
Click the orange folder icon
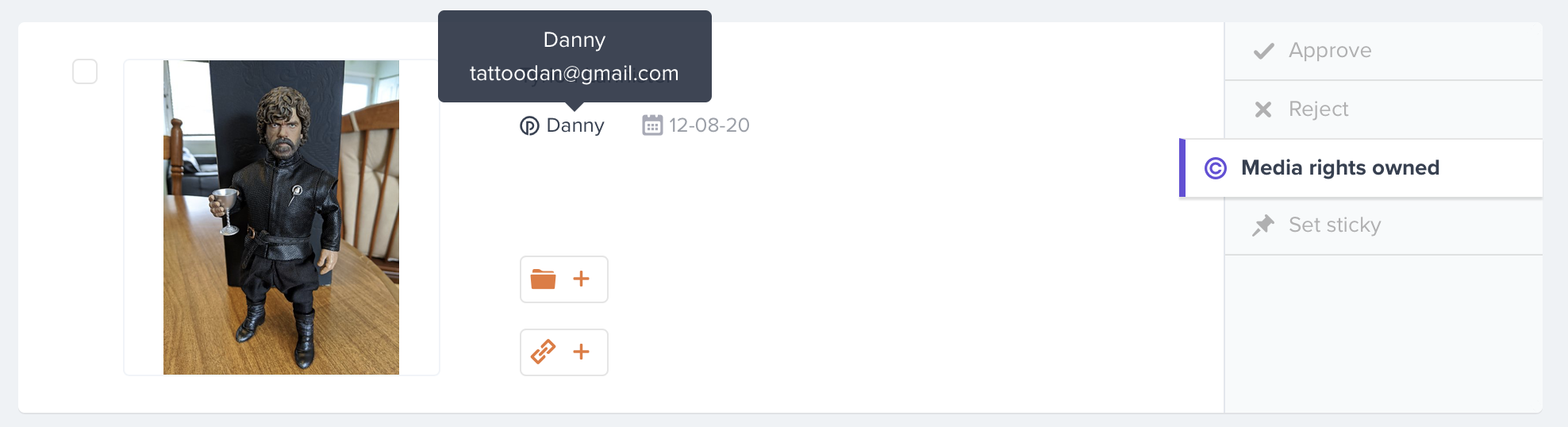pyautogui.click(x=543, y=279)
